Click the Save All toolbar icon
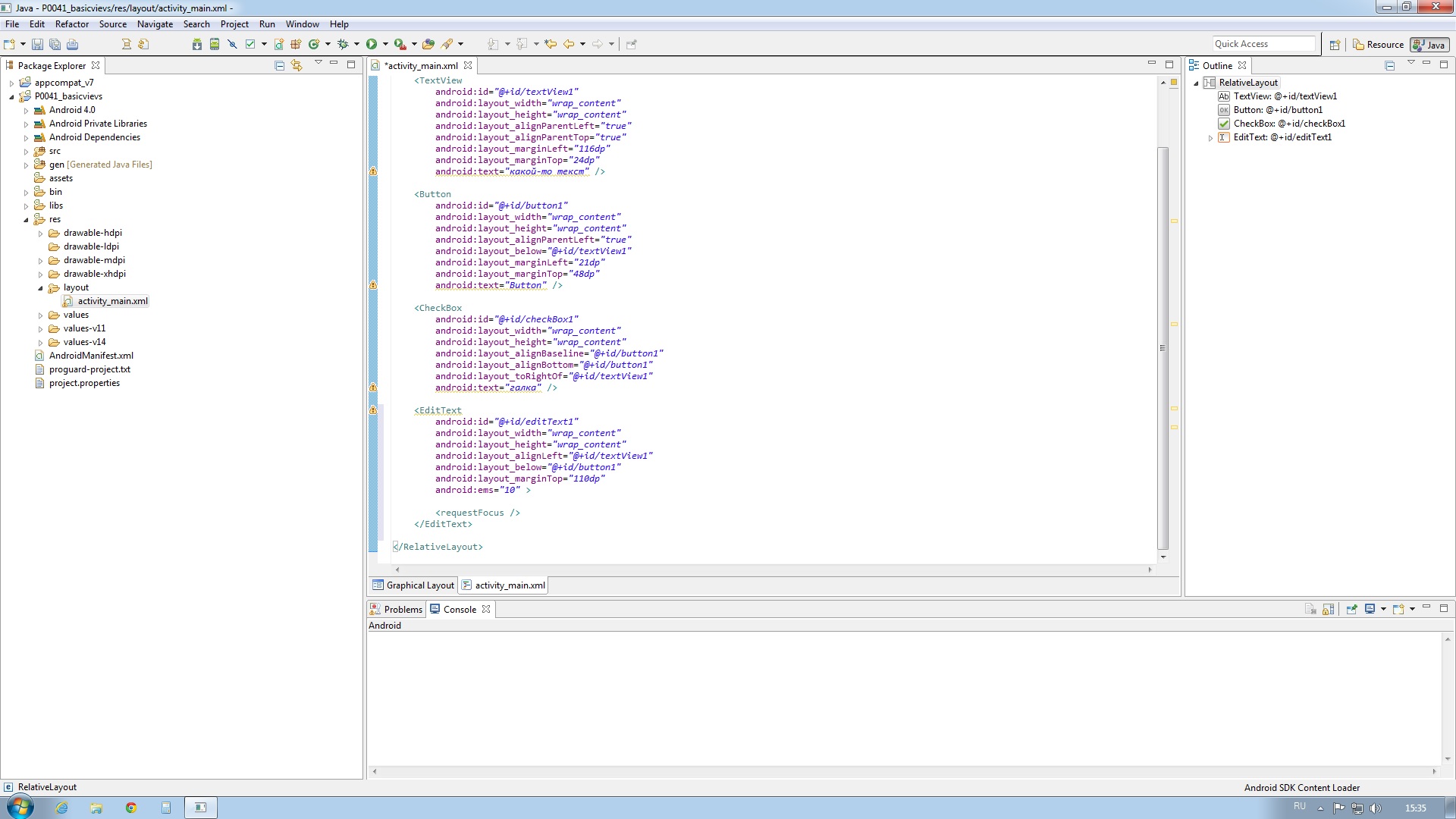Viewport: 1456px width, 819px height. coord(55,44)
